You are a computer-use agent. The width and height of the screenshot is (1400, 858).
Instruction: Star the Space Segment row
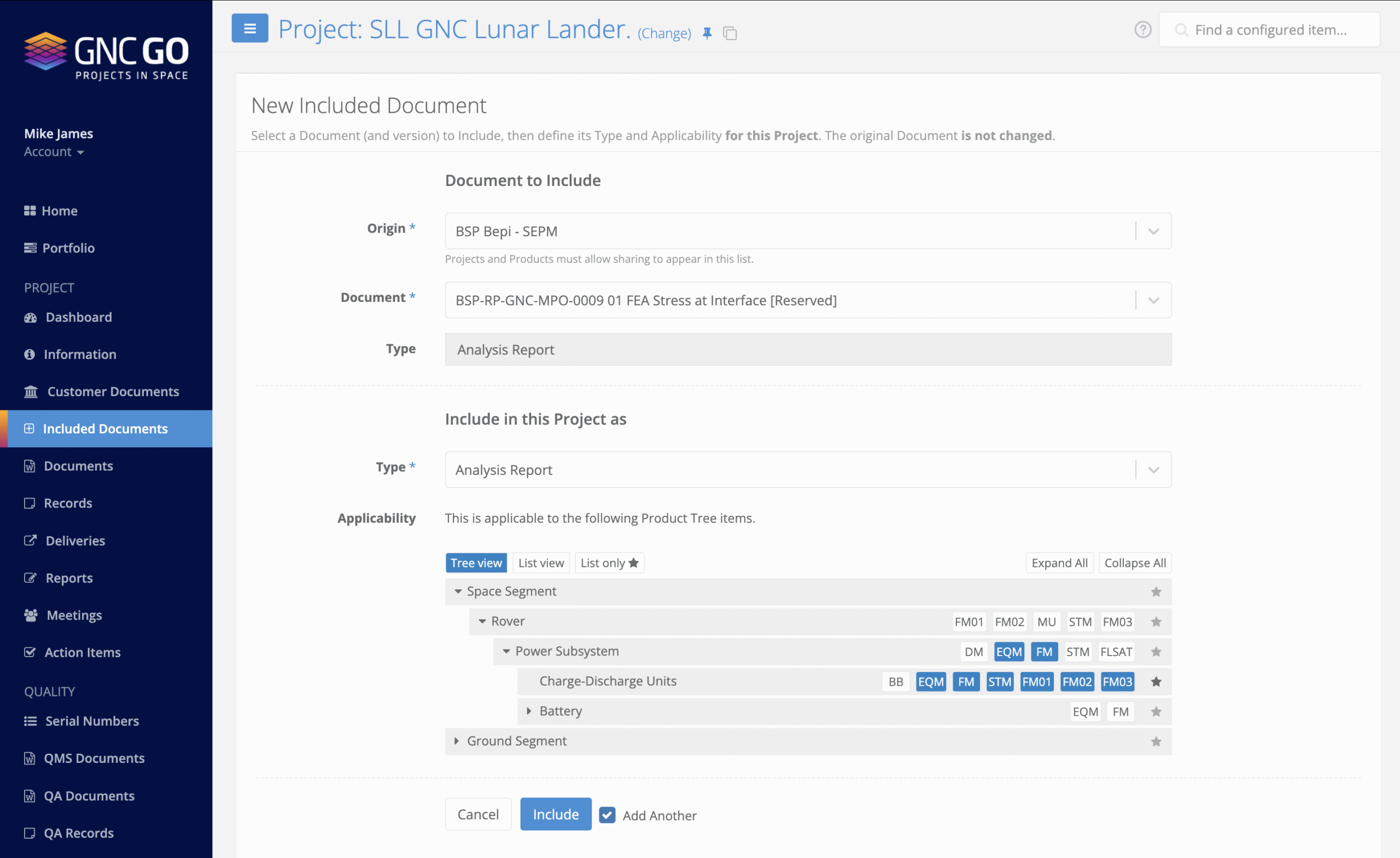click(x=1156, y=592)
